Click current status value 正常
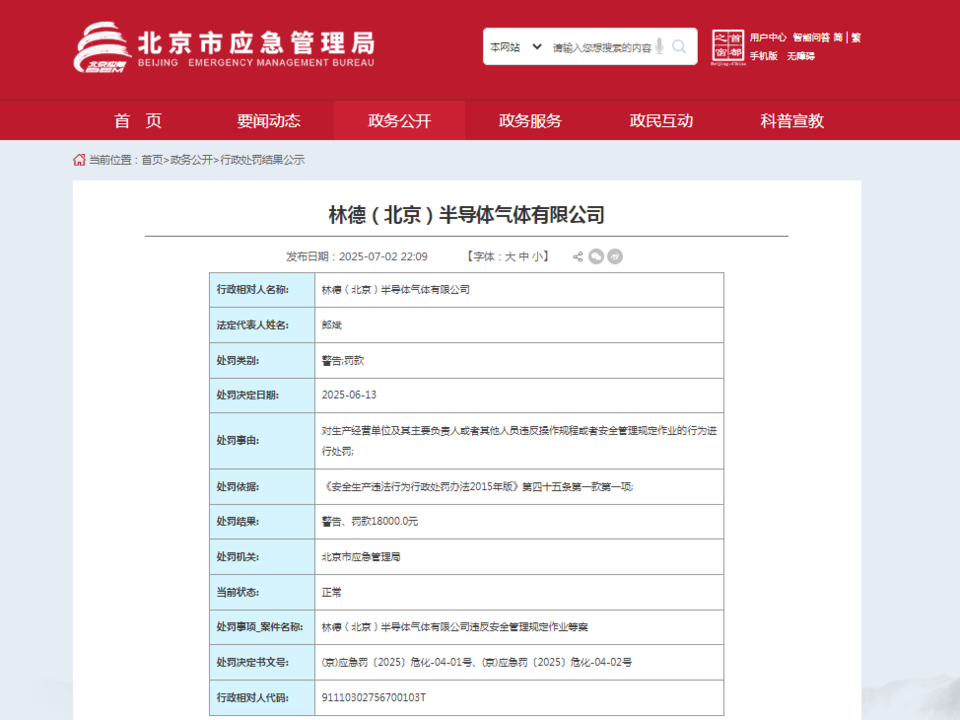The image size is (960, 720). point(332,592)
